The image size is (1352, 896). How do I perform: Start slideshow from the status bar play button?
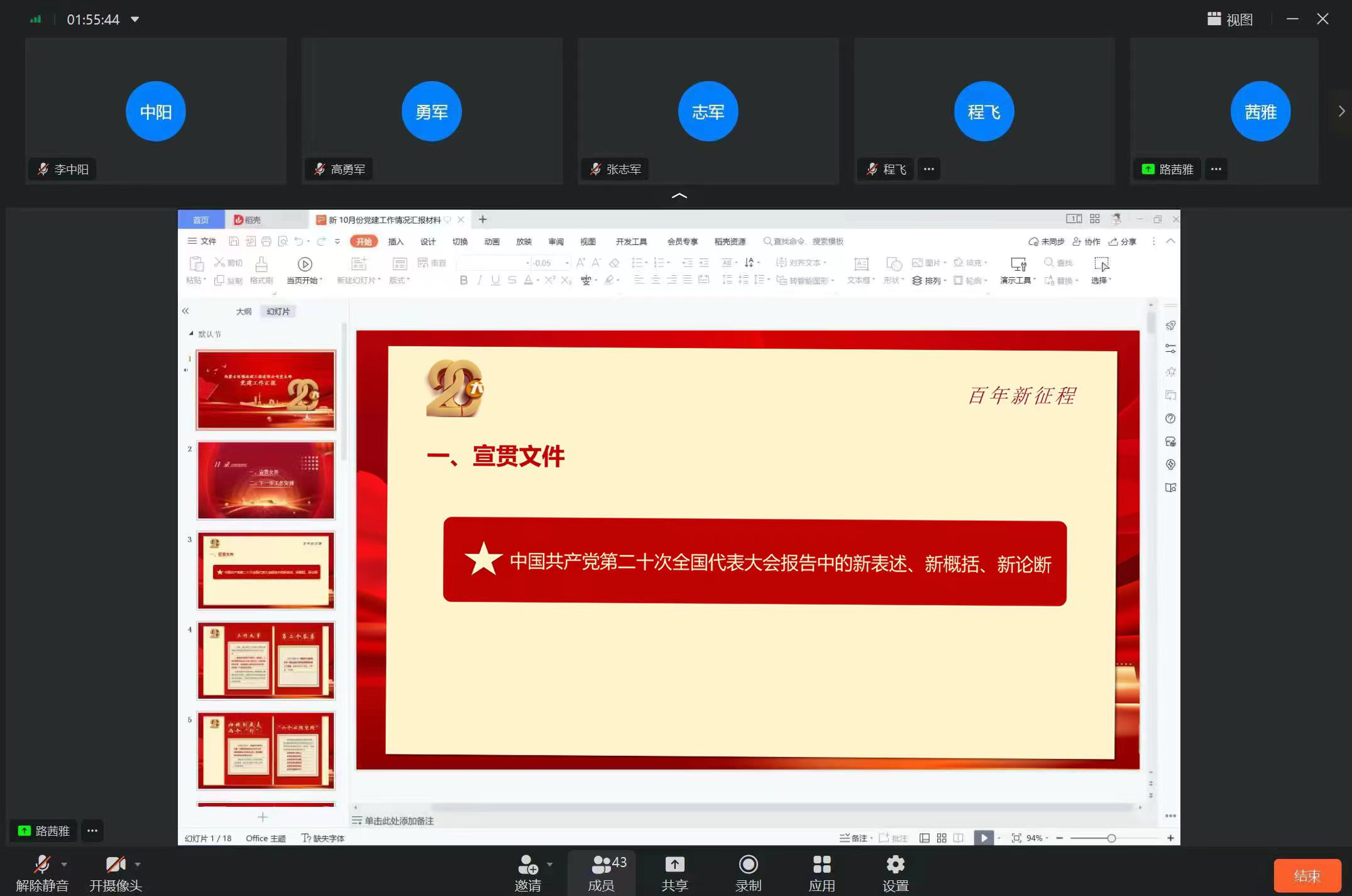(984, 838)
